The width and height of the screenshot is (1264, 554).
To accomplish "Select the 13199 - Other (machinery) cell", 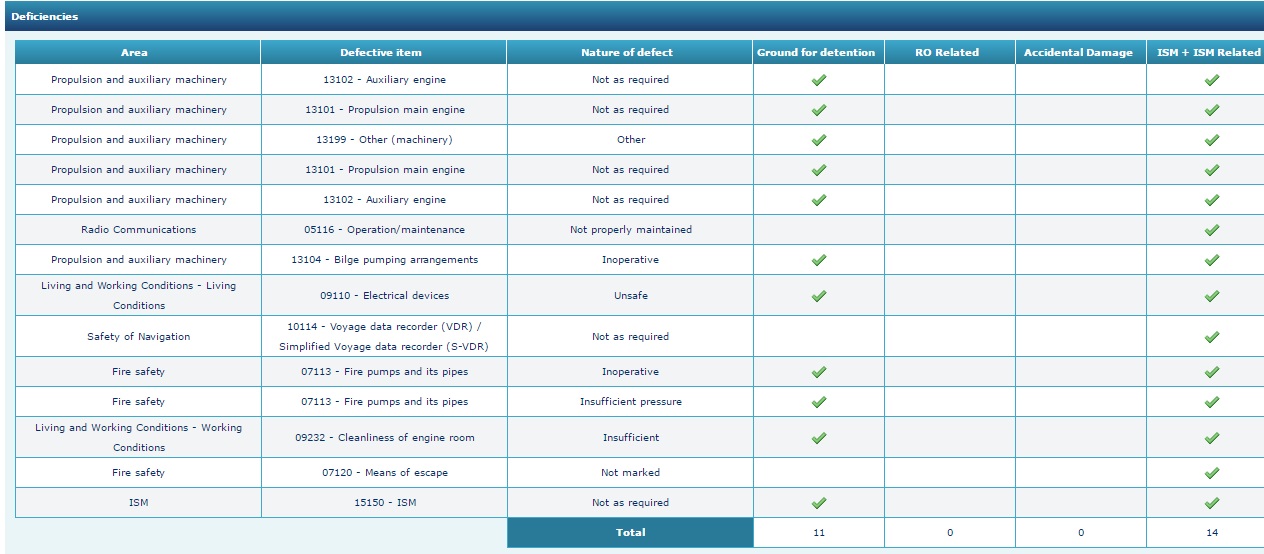I will coord(384,140).
